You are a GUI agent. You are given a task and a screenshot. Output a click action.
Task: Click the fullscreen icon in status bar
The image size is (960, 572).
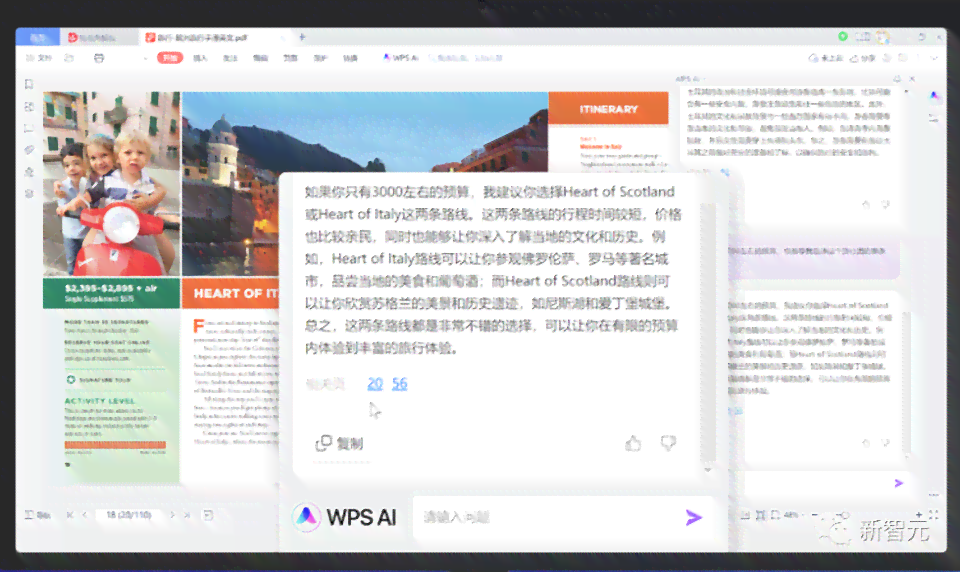934,515
